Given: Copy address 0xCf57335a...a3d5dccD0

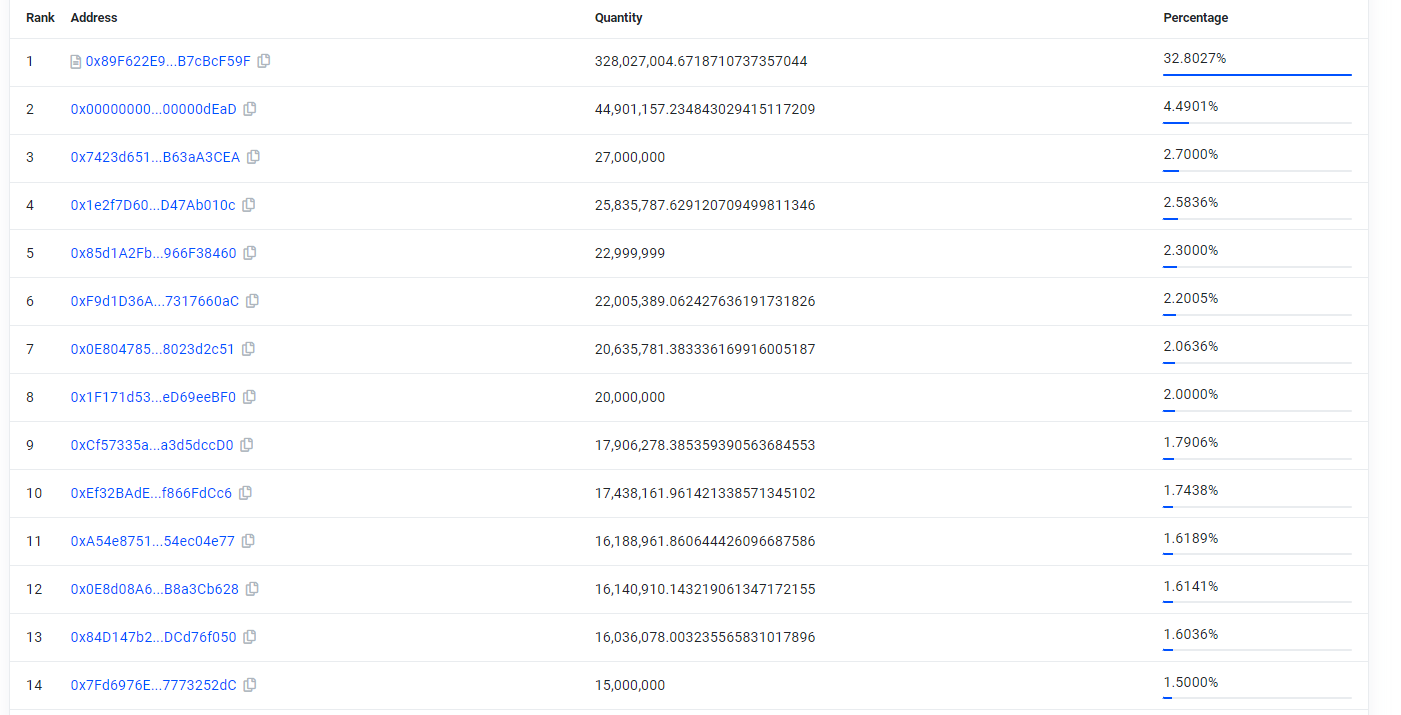Looking at the screenshot, I should [247, 445].
